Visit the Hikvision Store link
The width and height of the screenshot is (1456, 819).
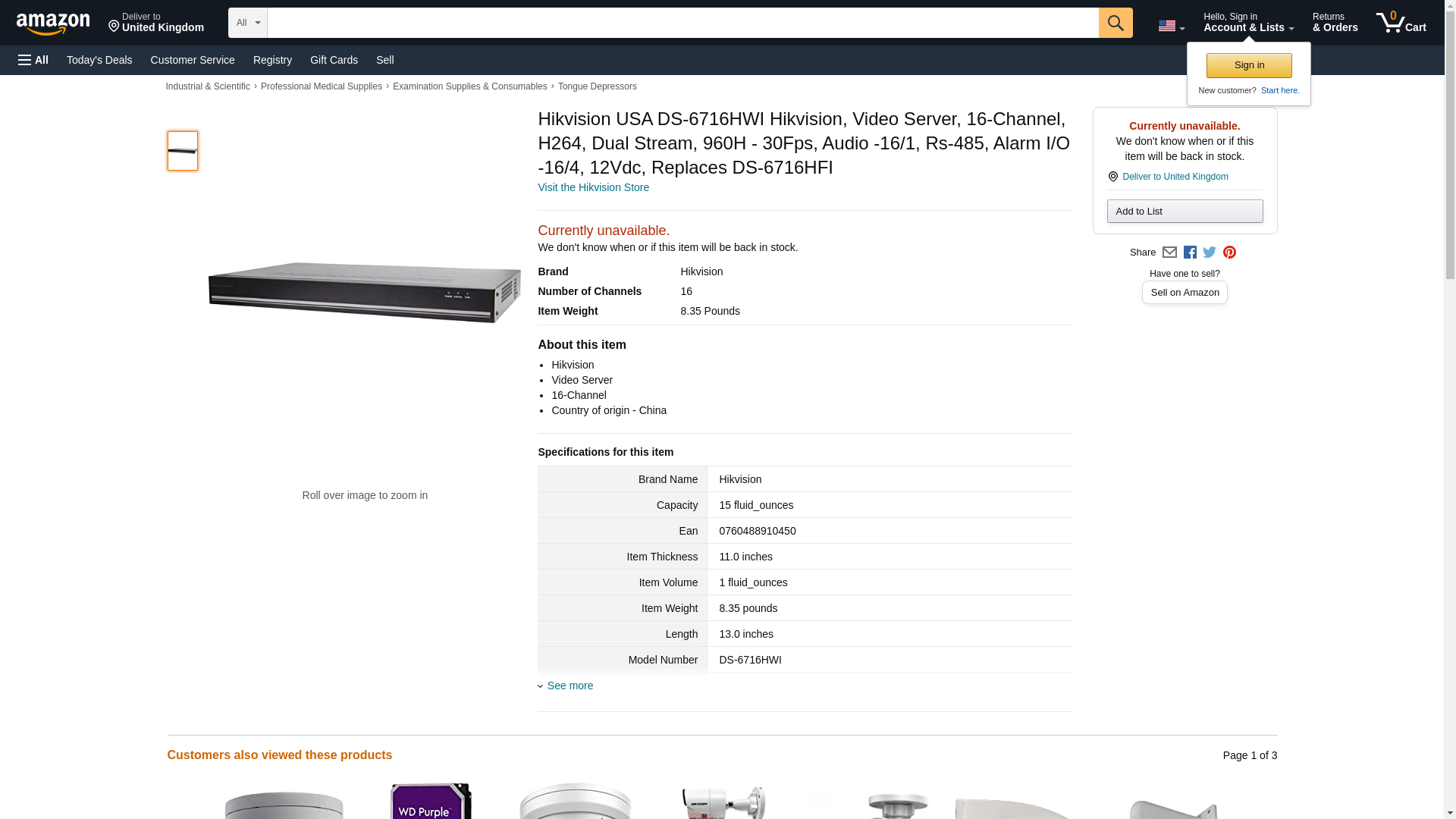click(593, 187)
